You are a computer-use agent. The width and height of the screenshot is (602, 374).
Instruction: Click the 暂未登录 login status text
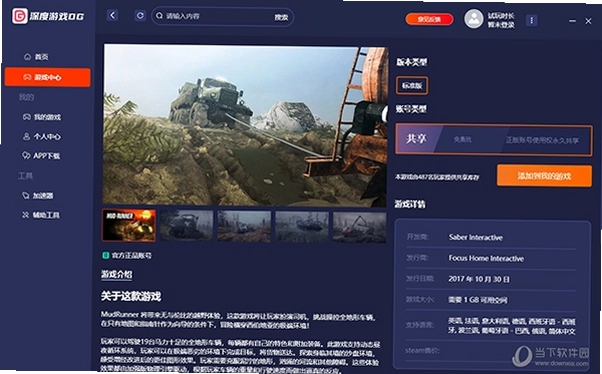501,25
